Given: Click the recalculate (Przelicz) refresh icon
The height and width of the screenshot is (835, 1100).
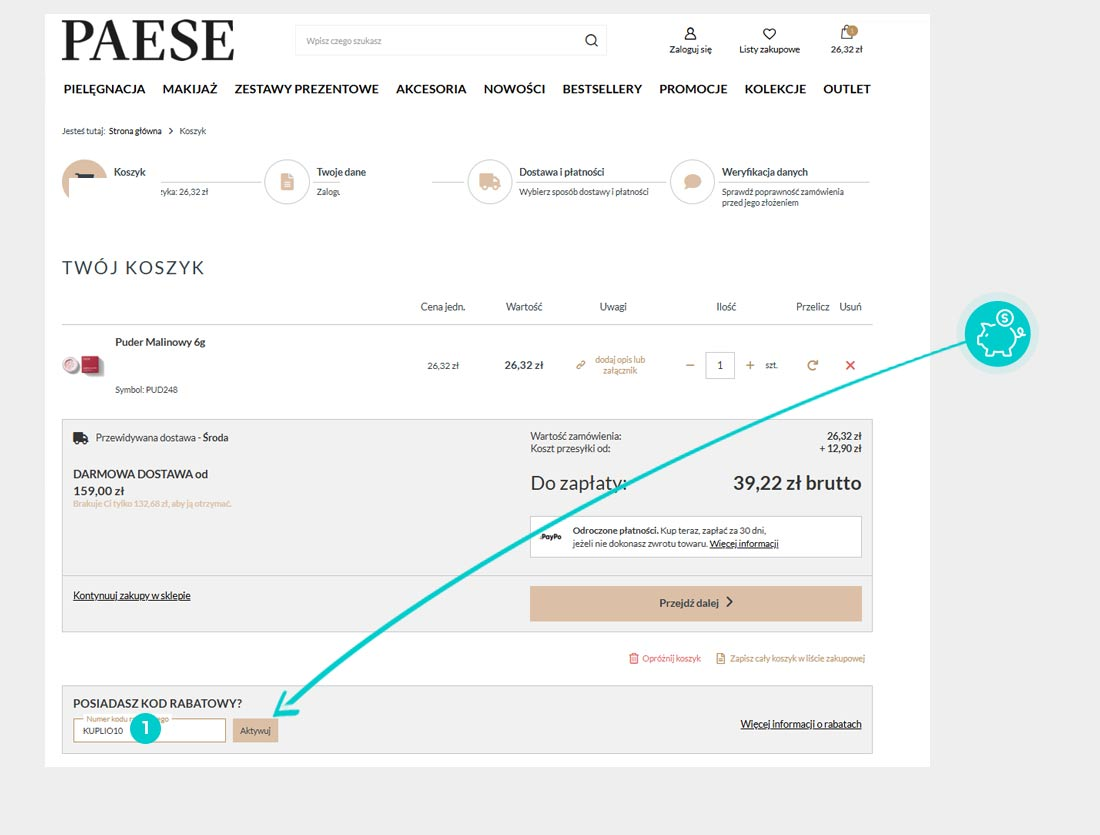Looking at the screenshot, I should [x=812, y=366].
